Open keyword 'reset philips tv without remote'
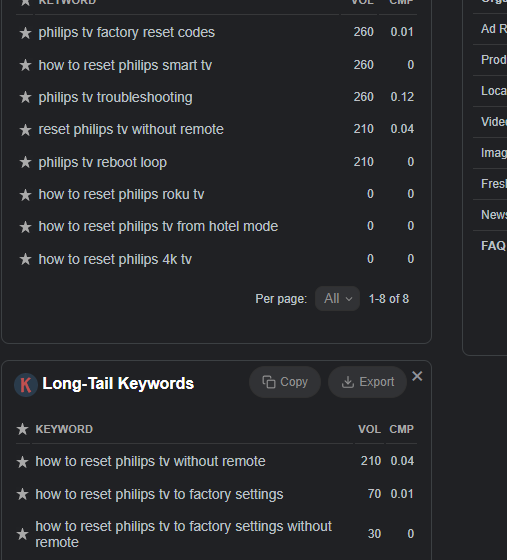 coord(131,129)
